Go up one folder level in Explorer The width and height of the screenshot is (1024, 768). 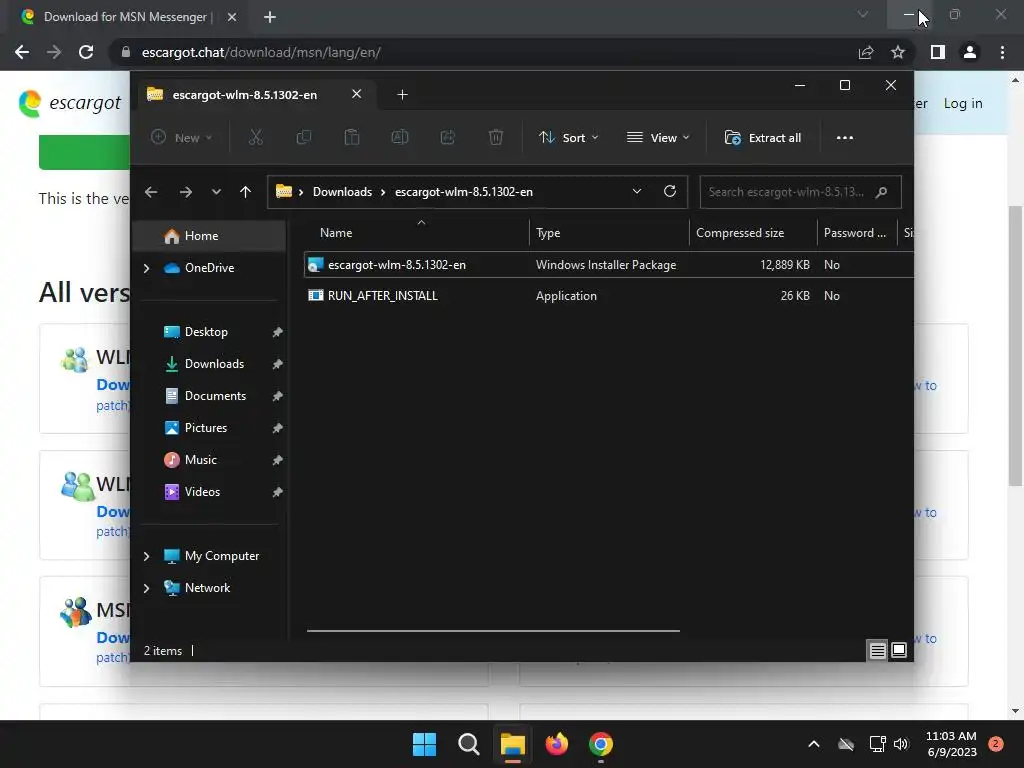tap(246, 192)
